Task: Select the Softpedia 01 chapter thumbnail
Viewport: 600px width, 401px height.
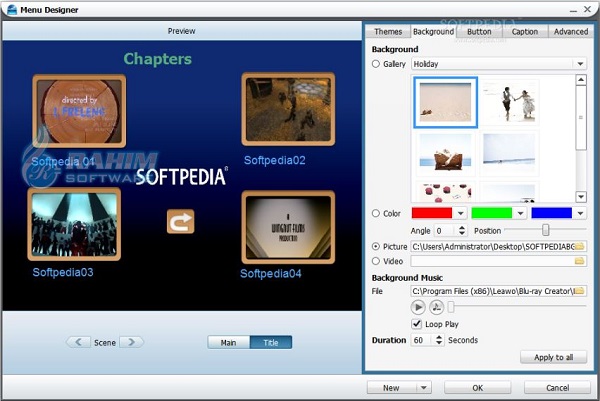Action: coord(79,111)
